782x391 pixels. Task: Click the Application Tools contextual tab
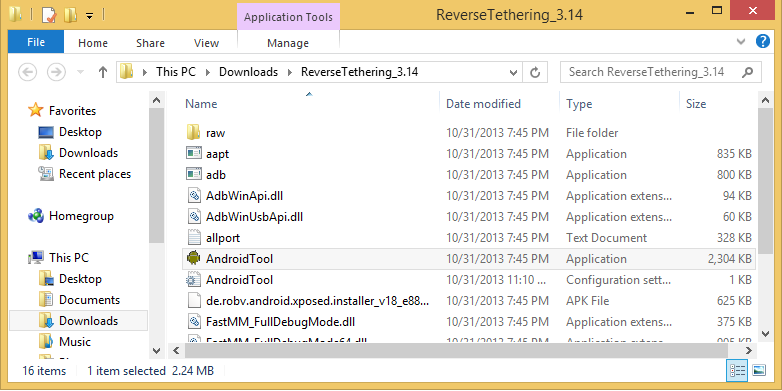288,17
